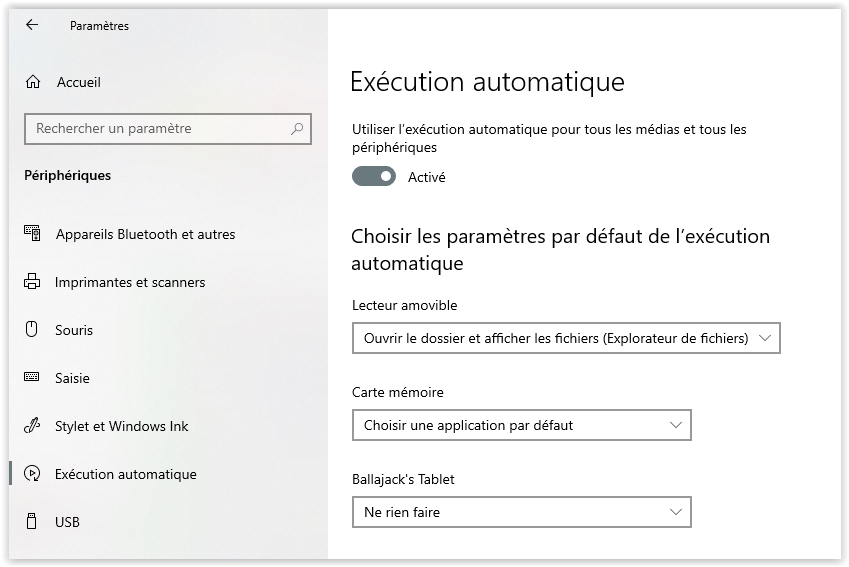Expand the Ballajack's Tablet dropdown
849x567 pixels.
[521, 512]
